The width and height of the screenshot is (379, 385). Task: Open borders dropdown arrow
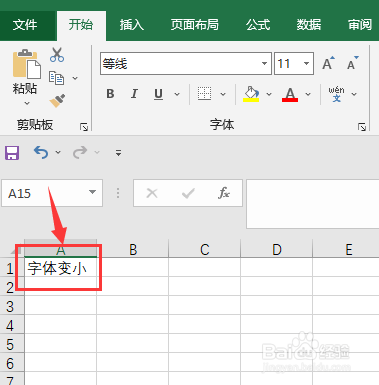223,94
